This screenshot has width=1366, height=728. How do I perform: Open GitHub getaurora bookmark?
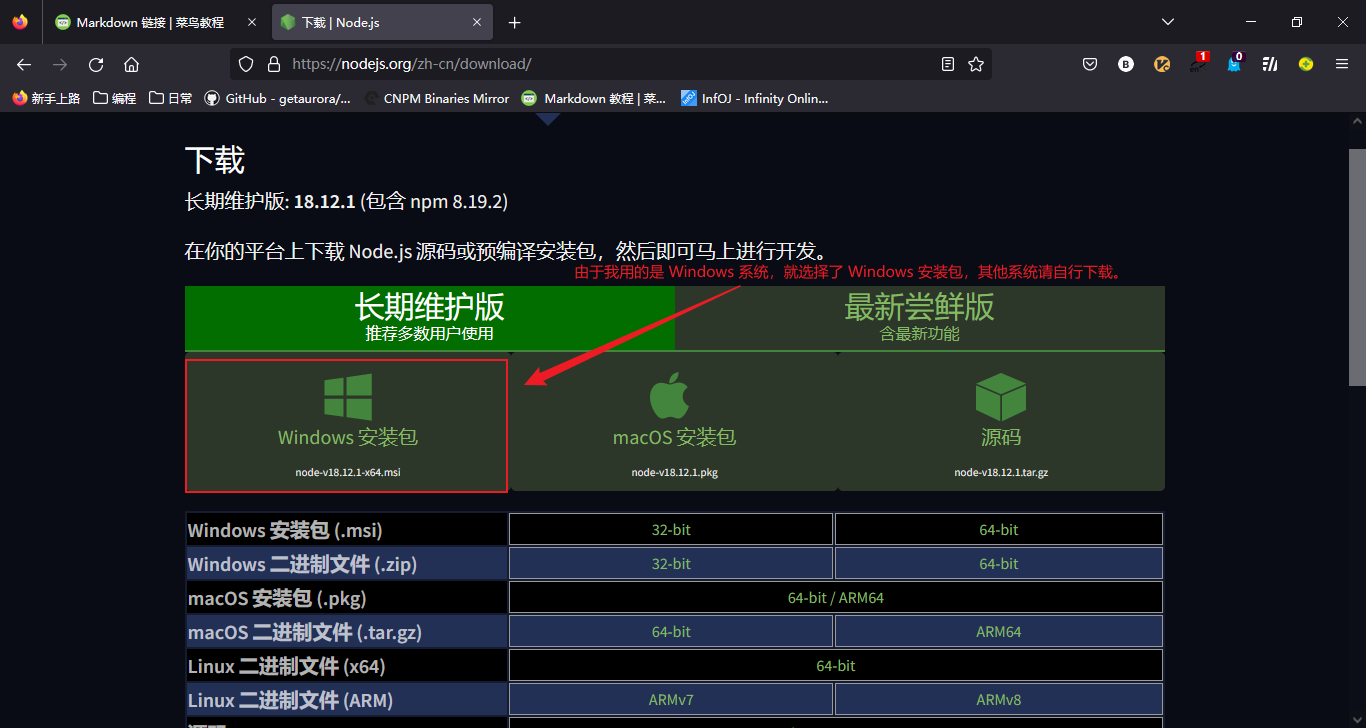pyautogui.click(x=278, y=98)
